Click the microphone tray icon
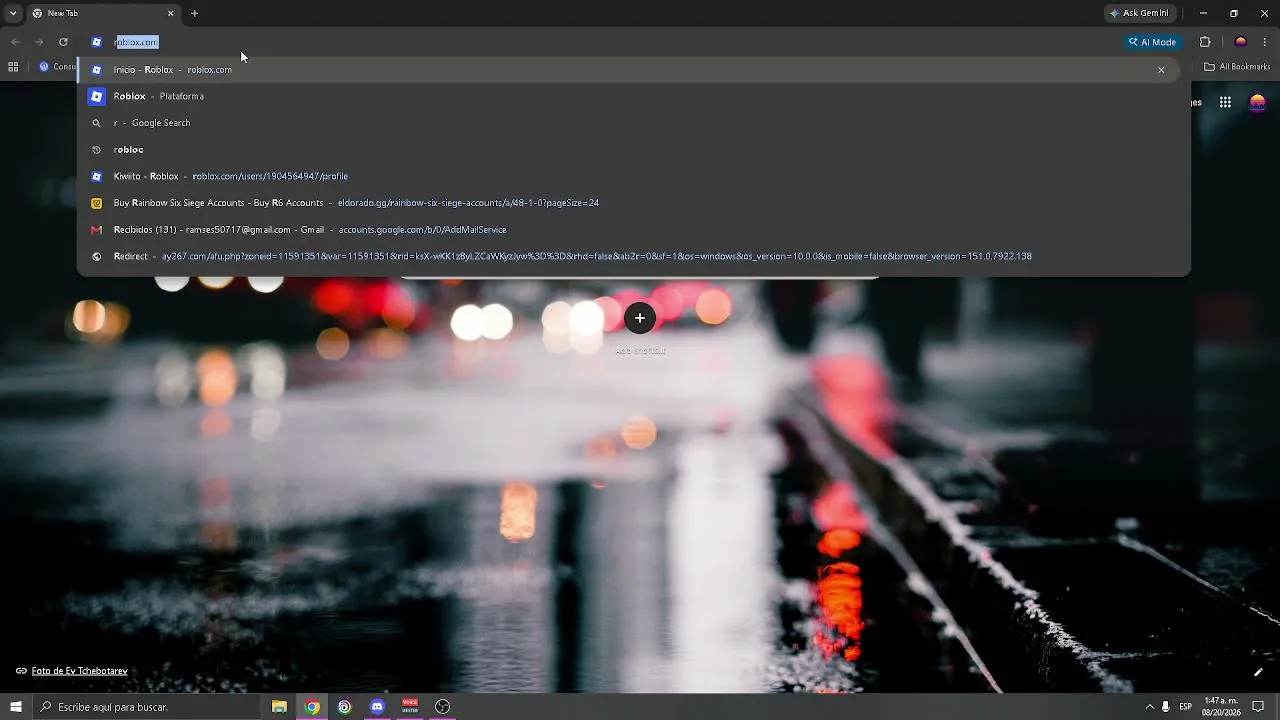Image resolution: width=1280 pixels, height=720 pixels. click(x=1165, y=707)
